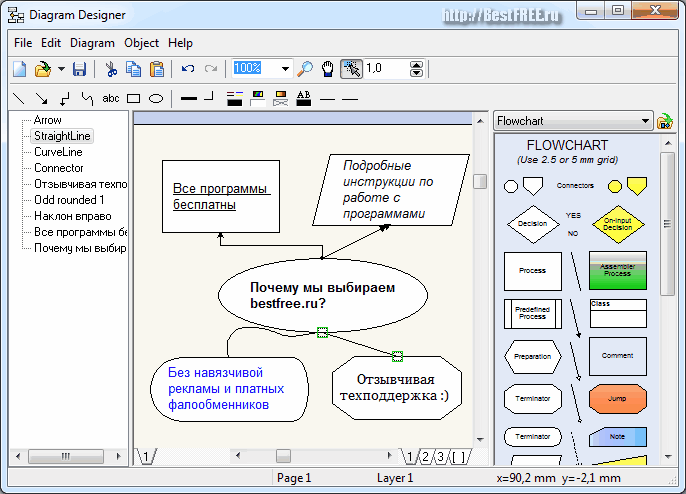686x494 pixels.
Task: Pick the Process rectangle template
Action: [532, 271]
